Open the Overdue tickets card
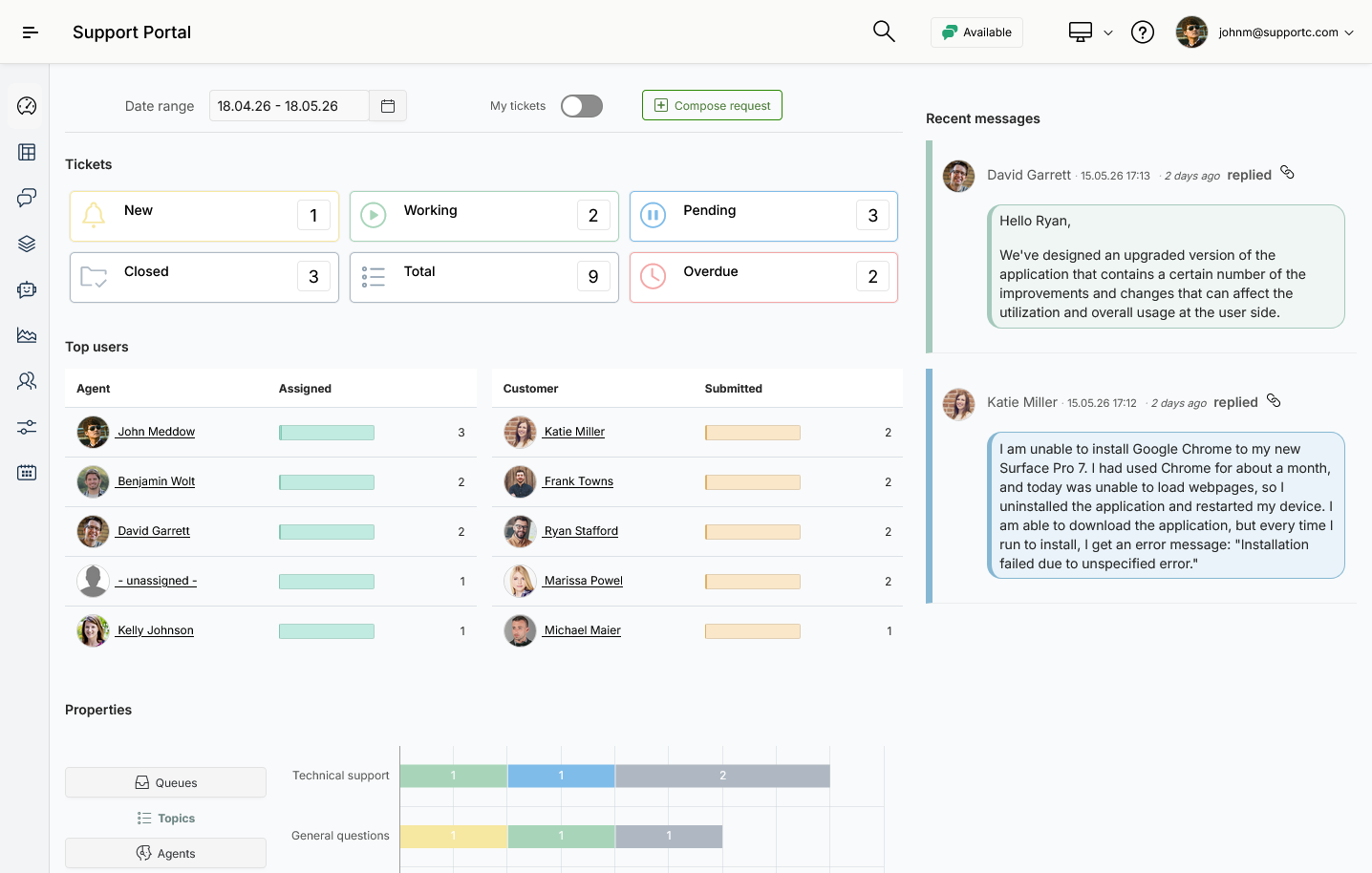The height and width of the screenshot is (873, 1372). (763, 277)
